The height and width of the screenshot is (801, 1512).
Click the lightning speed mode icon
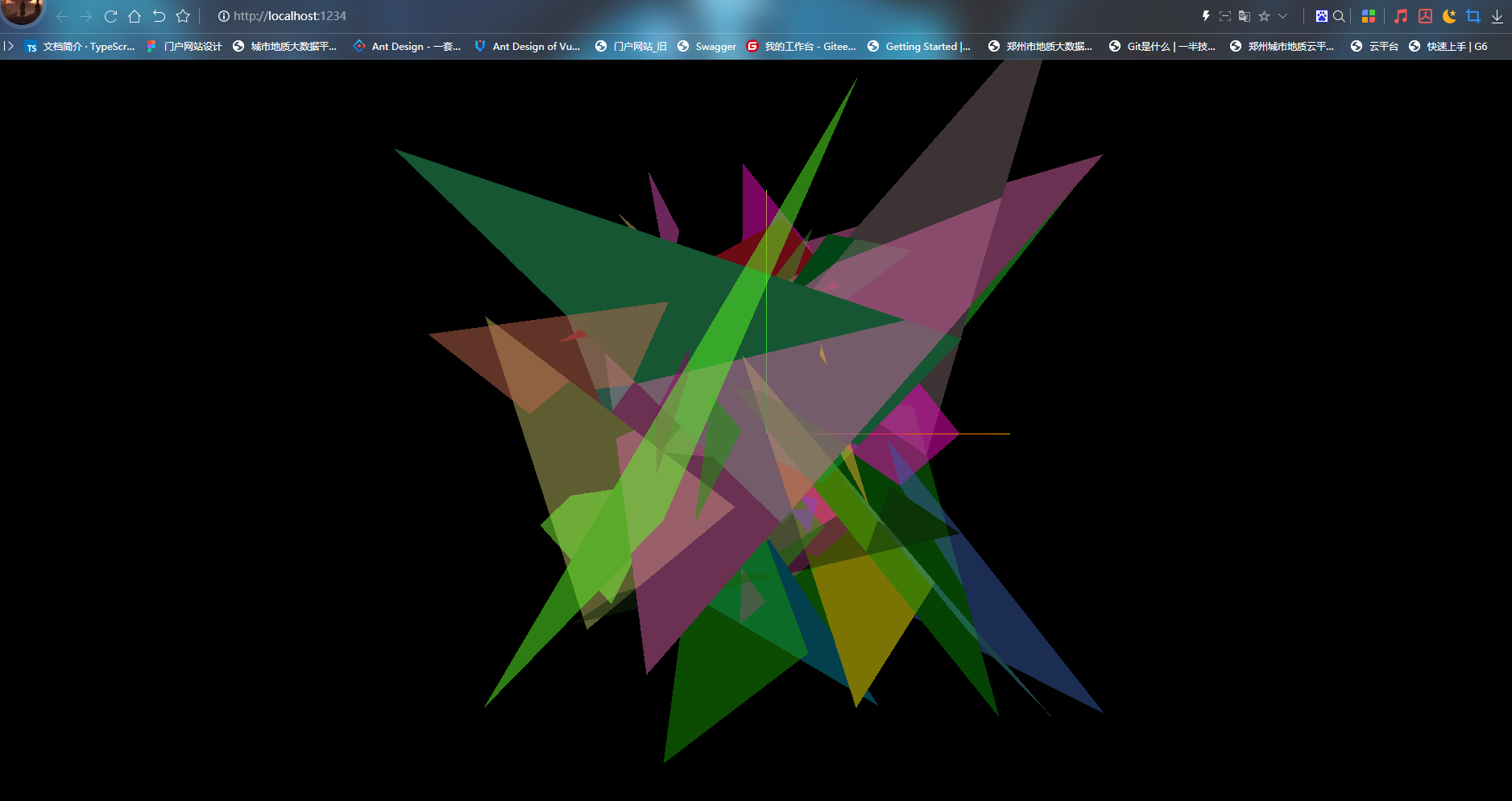(1206, 16)
